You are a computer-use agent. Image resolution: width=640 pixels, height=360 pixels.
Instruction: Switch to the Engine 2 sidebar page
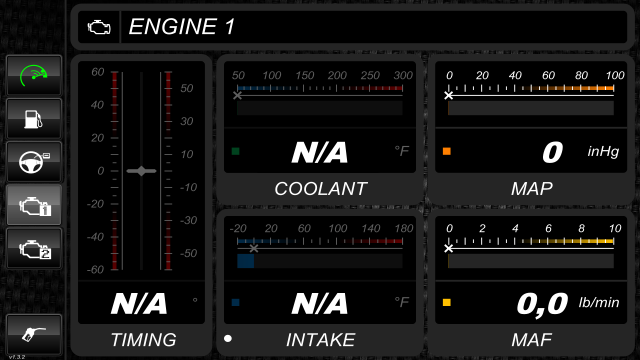click(34, 248)
